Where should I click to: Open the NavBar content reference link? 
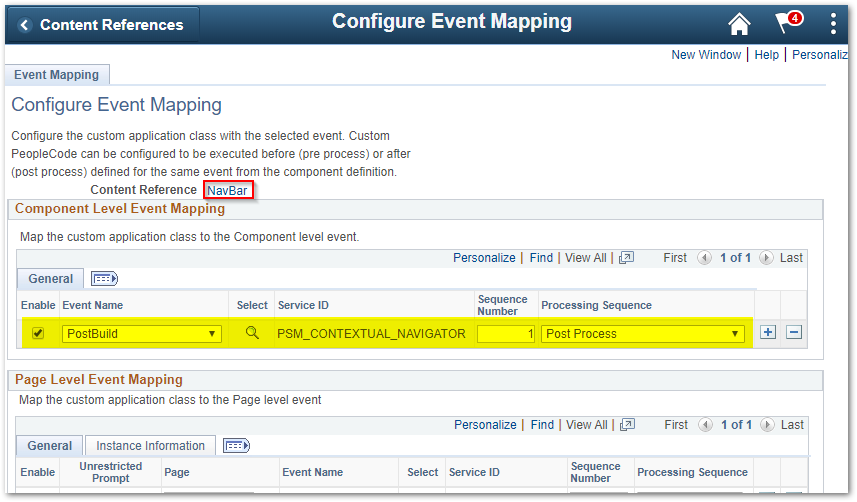tap(227, 190)
